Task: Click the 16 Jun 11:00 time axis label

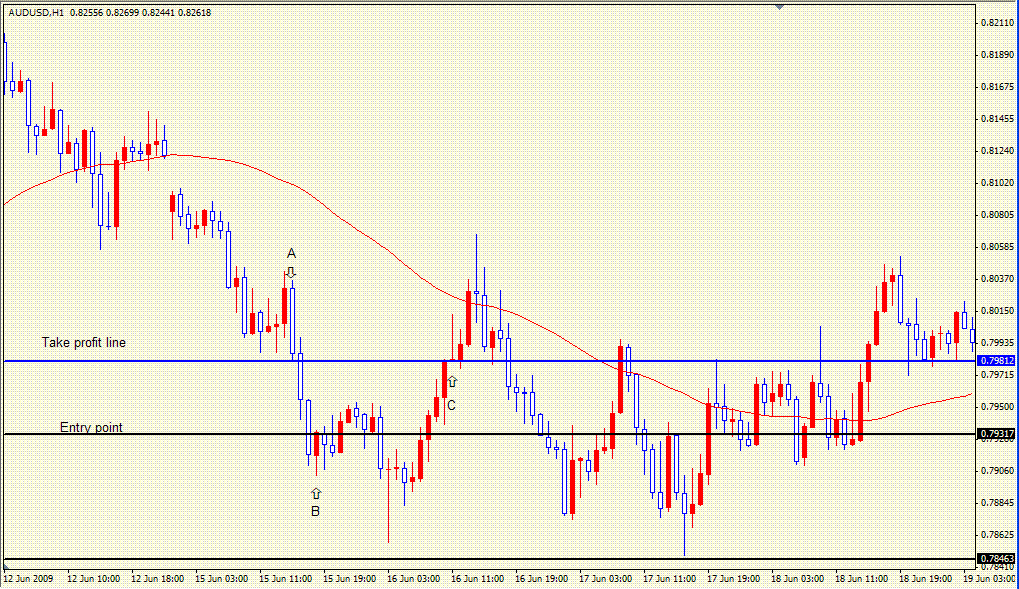Action: [478, 576]
